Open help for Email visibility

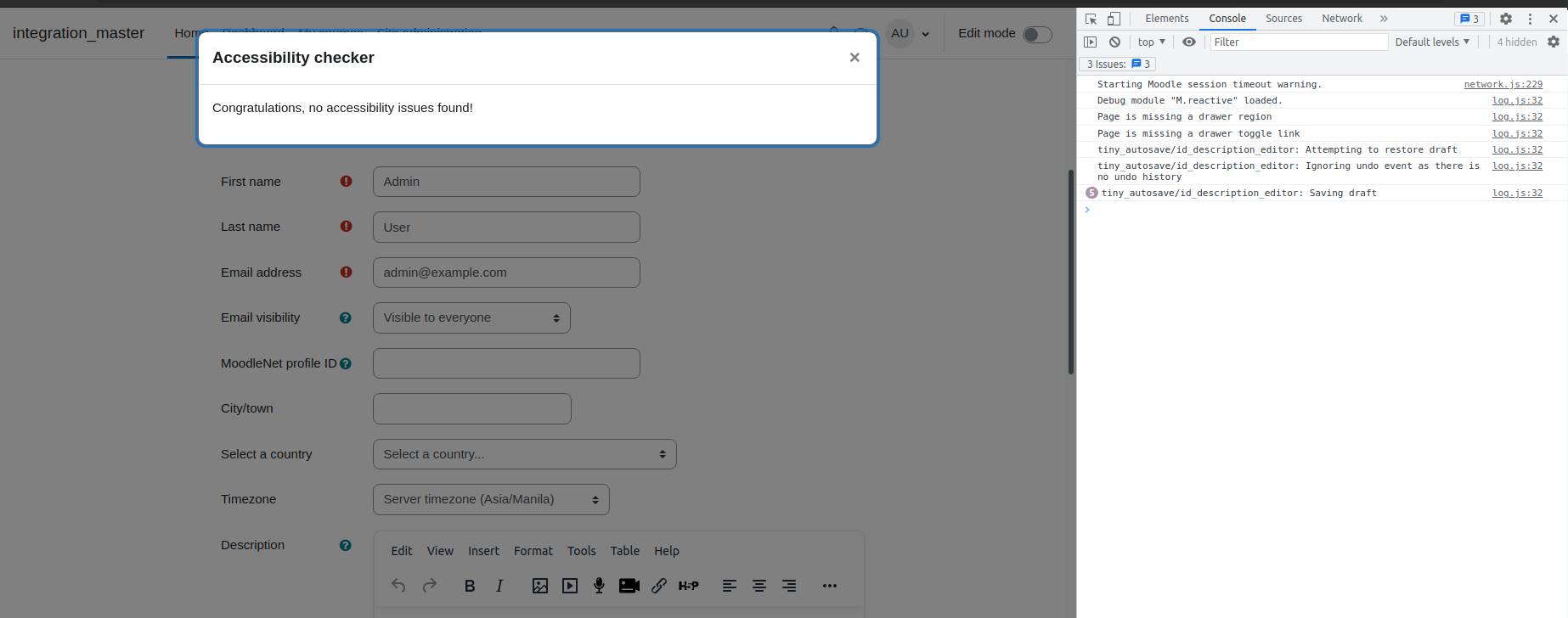345,317
